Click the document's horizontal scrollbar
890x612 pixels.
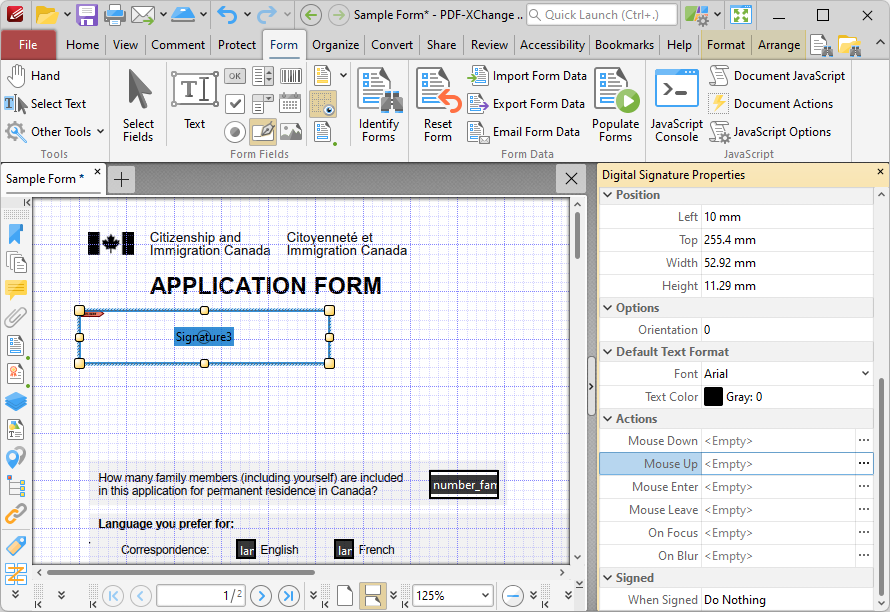[x=181, y=572]
